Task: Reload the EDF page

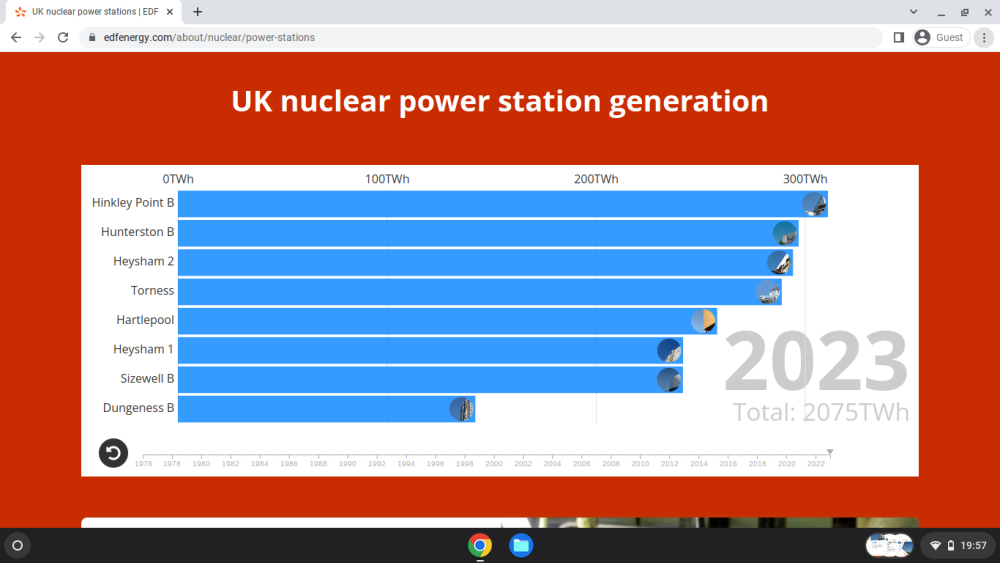Action: point(62,38)
